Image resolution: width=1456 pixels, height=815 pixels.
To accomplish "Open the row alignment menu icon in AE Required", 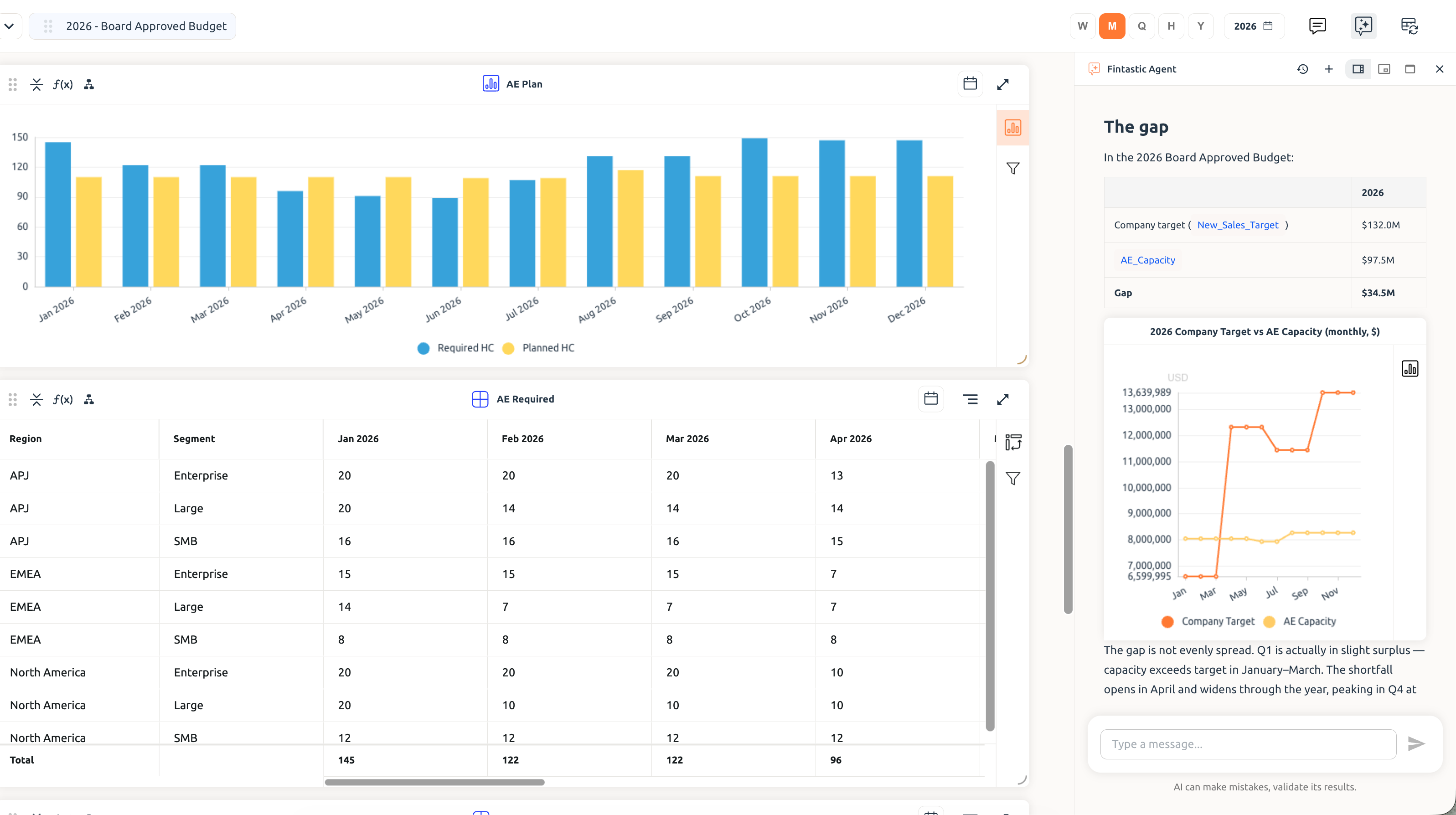I will [x=970, y=400].
